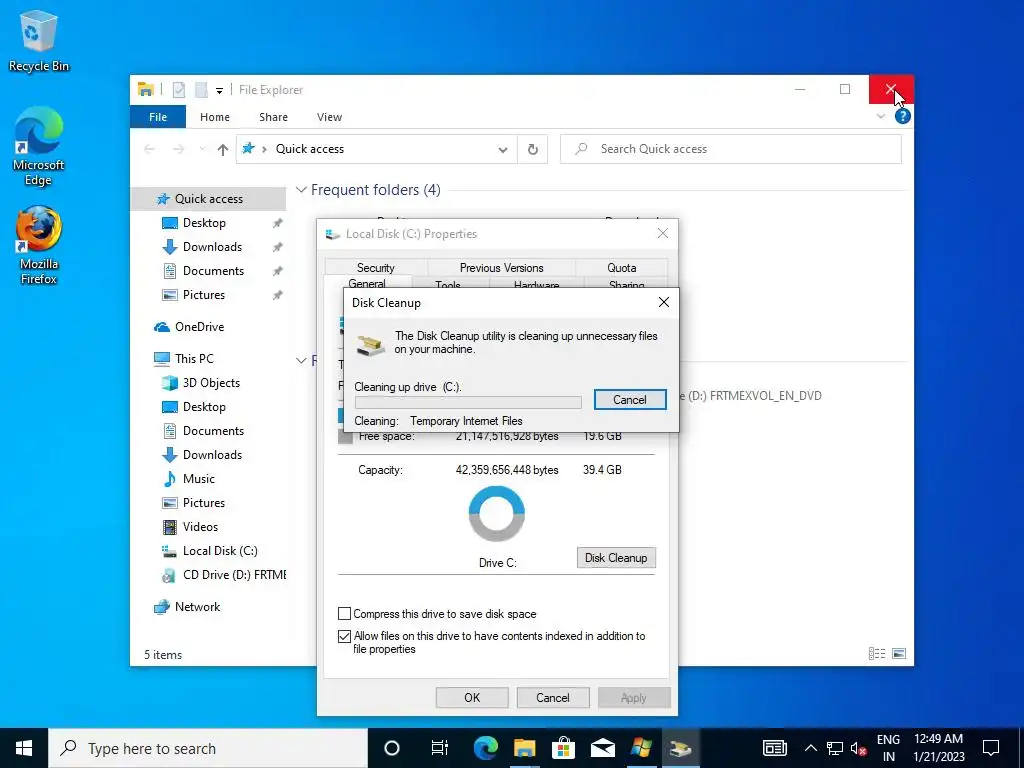Click the Disk Cleanup button in Properties
Viewport: 1024px width, 768px height.
(x=616, y=558)
